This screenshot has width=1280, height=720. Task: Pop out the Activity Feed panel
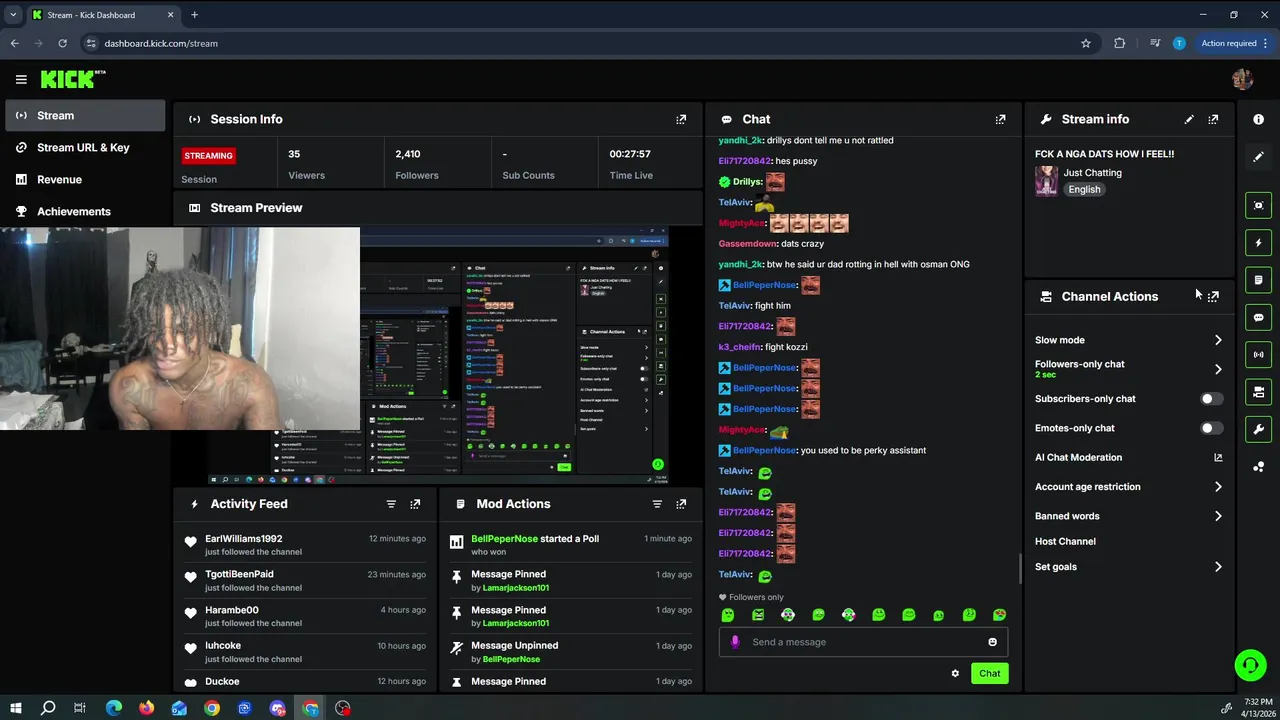coord(415,504)
